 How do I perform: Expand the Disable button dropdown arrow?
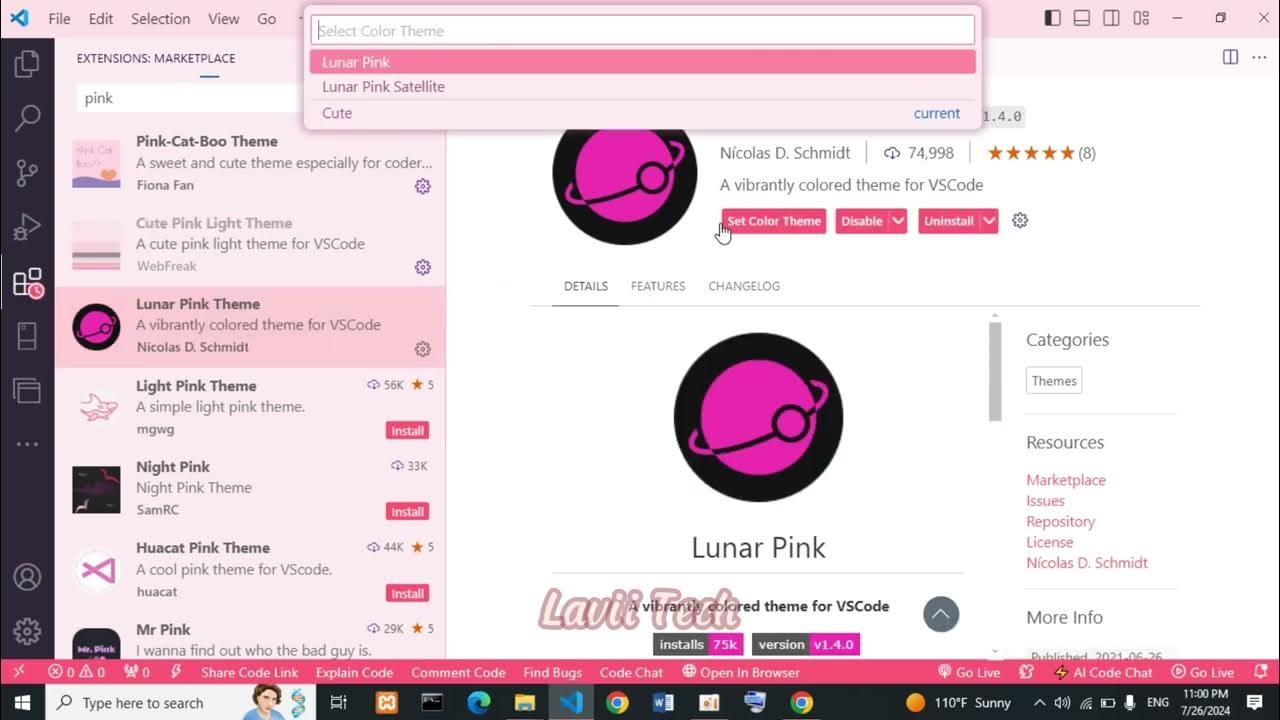pyautogui.click(x=898, y=221)
